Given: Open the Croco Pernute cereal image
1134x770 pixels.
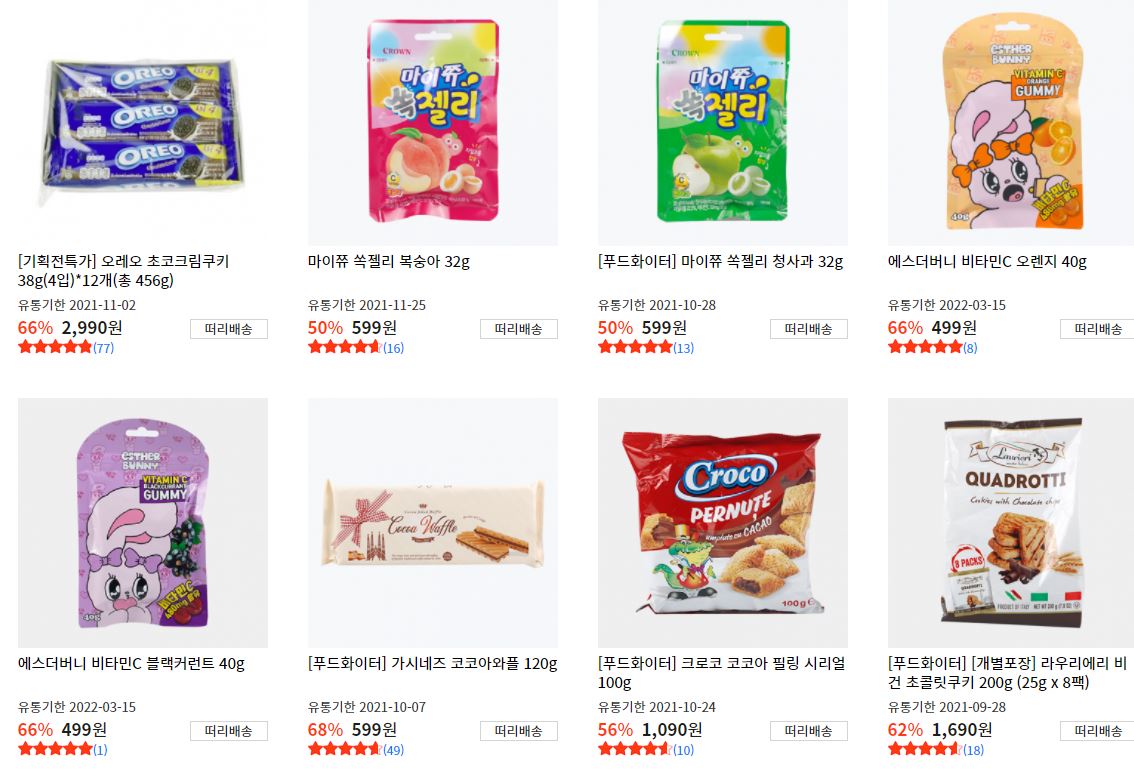Looking at the screenshot, I should pos(722,523).
